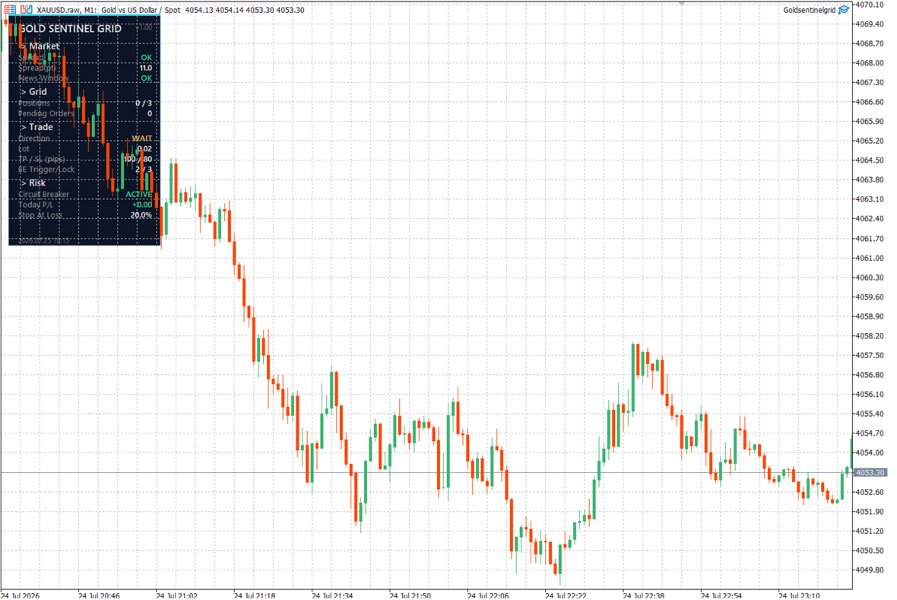Image resolution: width=897 pixels, height=600 pixels.
Task: Click the Stop At Loss label
Action: point(40,215)
